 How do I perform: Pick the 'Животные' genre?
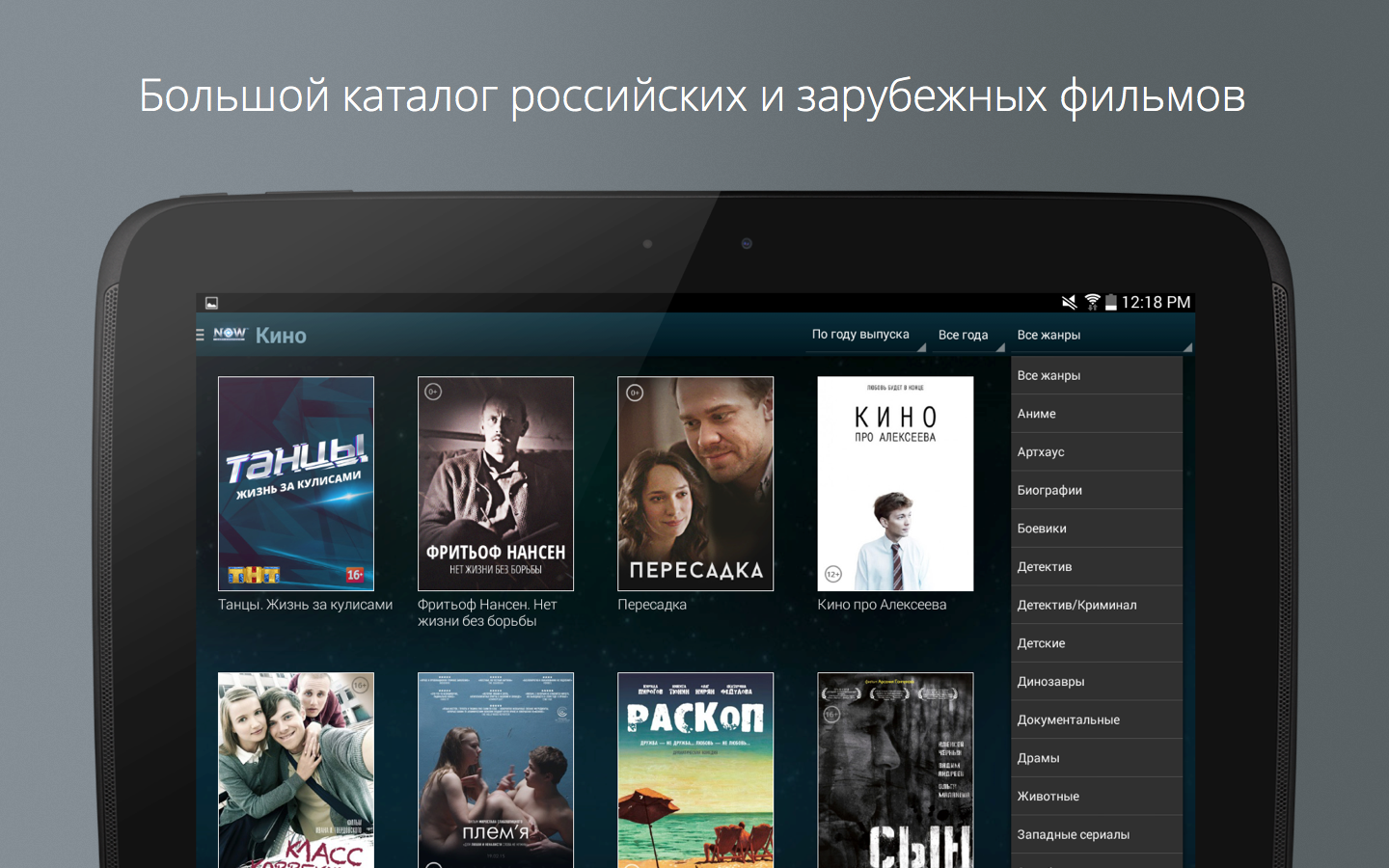[1097, 796]
